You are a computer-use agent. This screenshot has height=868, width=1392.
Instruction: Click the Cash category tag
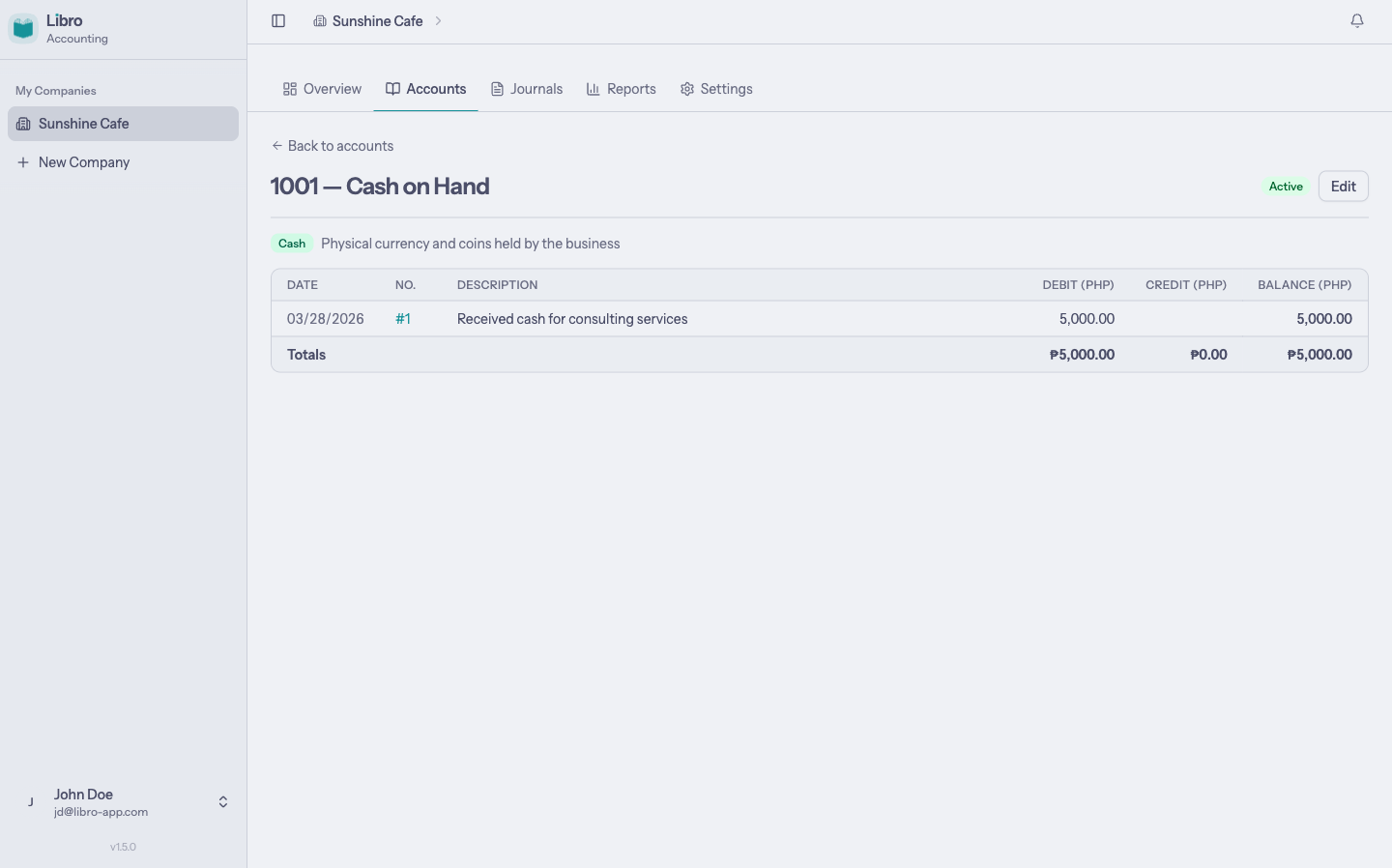(292, 243)
